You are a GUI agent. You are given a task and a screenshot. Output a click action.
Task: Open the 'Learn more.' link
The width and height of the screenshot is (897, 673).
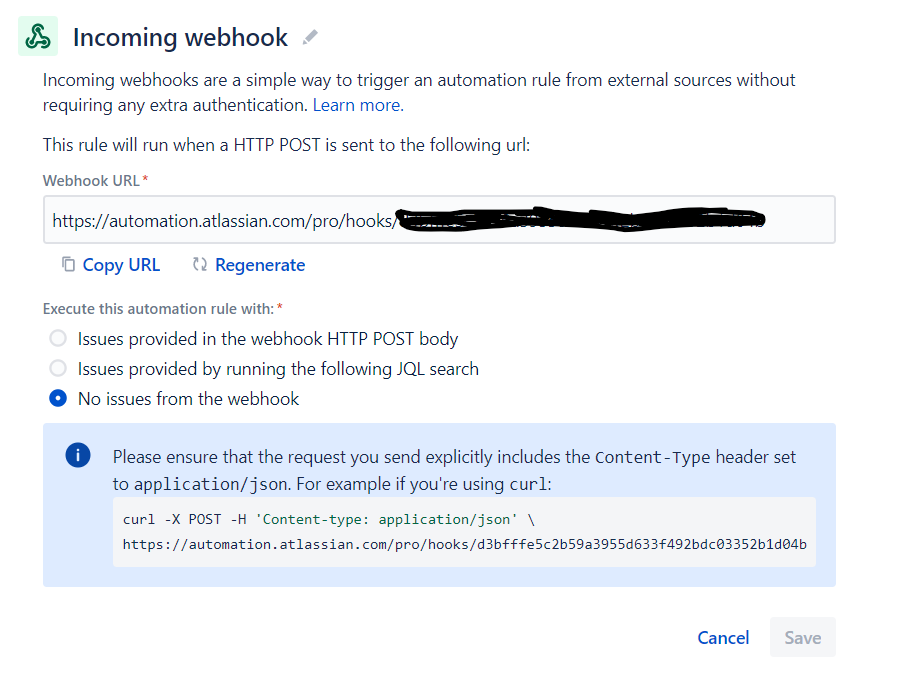click(x=358, y=105)
